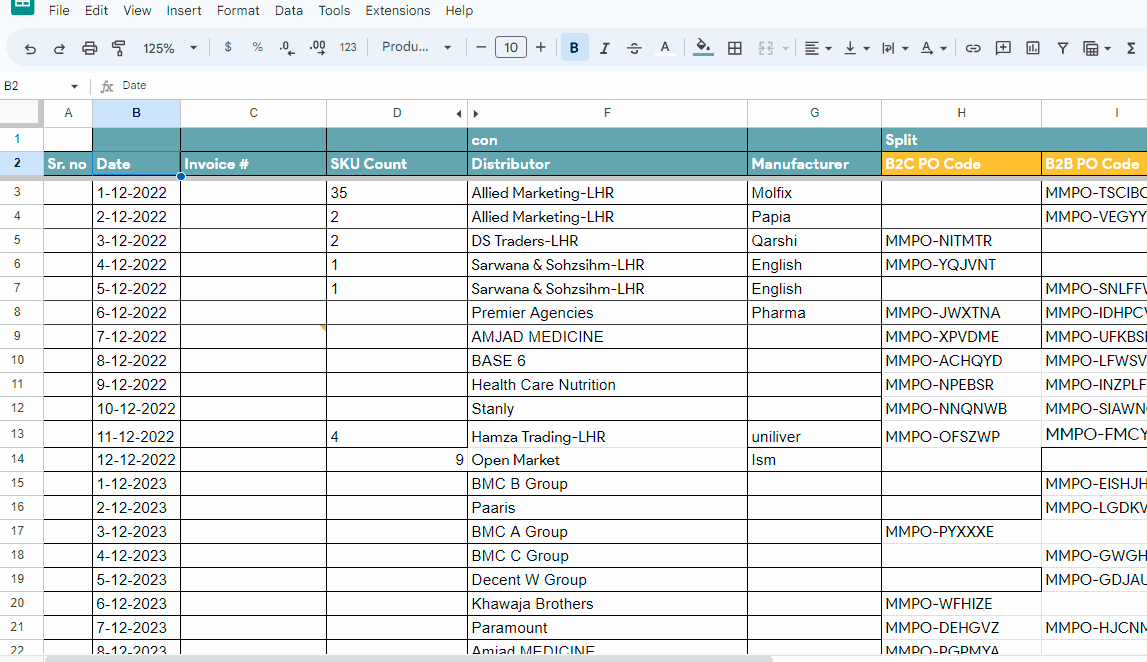Open the Tools menu
This screenshot has width=1147, height=662.
coord(334,10)
